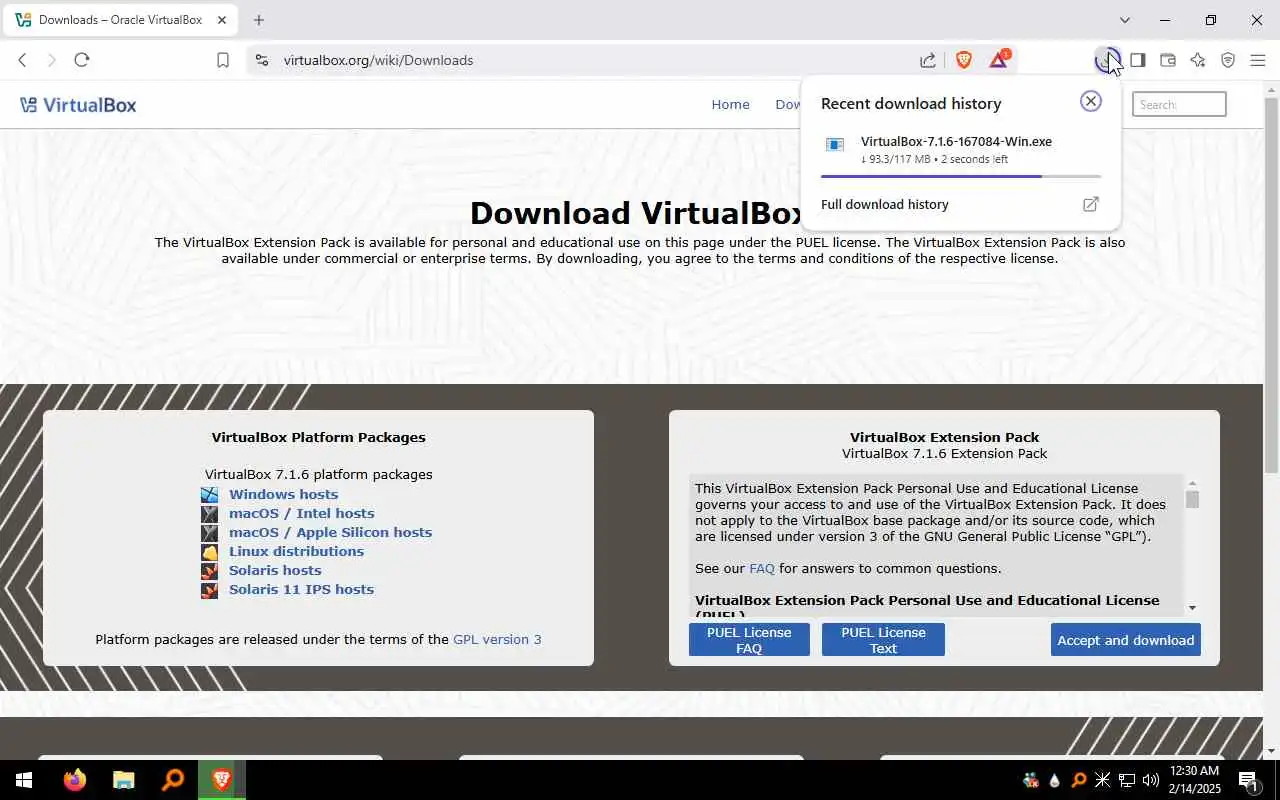Open the volume control in system tray
Screen dimensions: 1280x800
point(1151,780)
